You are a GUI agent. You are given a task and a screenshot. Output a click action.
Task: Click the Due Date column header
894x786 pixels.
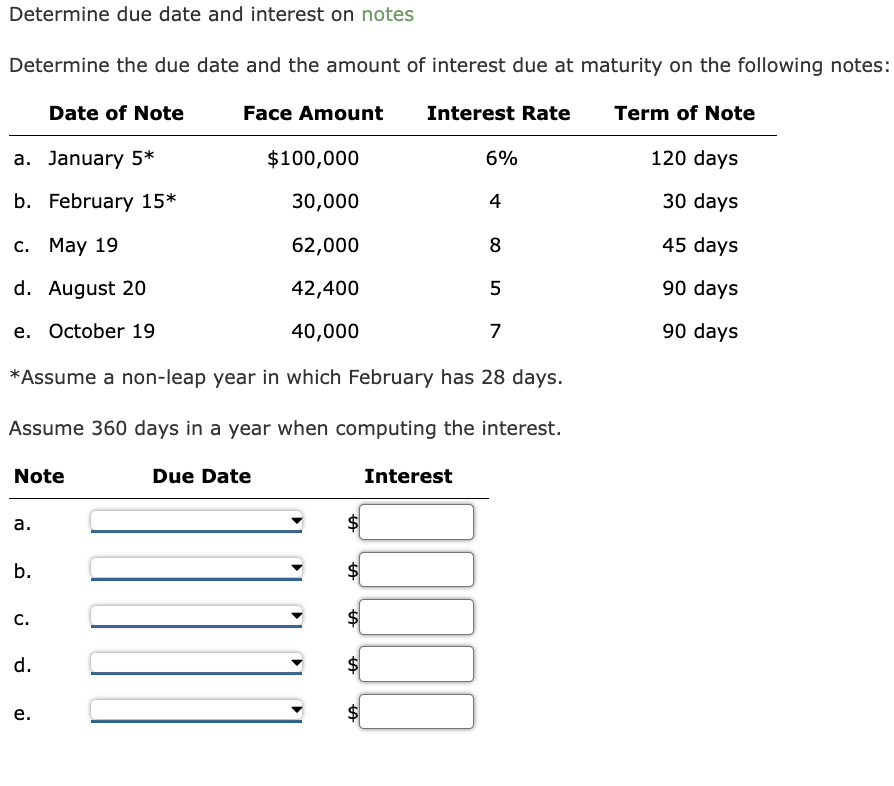point(200,476)
